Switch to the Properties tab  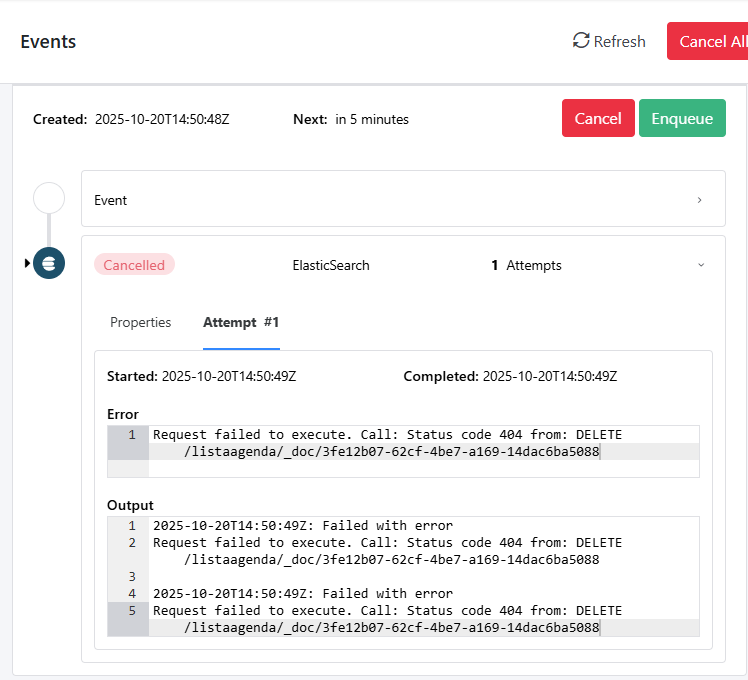[140, 322]
